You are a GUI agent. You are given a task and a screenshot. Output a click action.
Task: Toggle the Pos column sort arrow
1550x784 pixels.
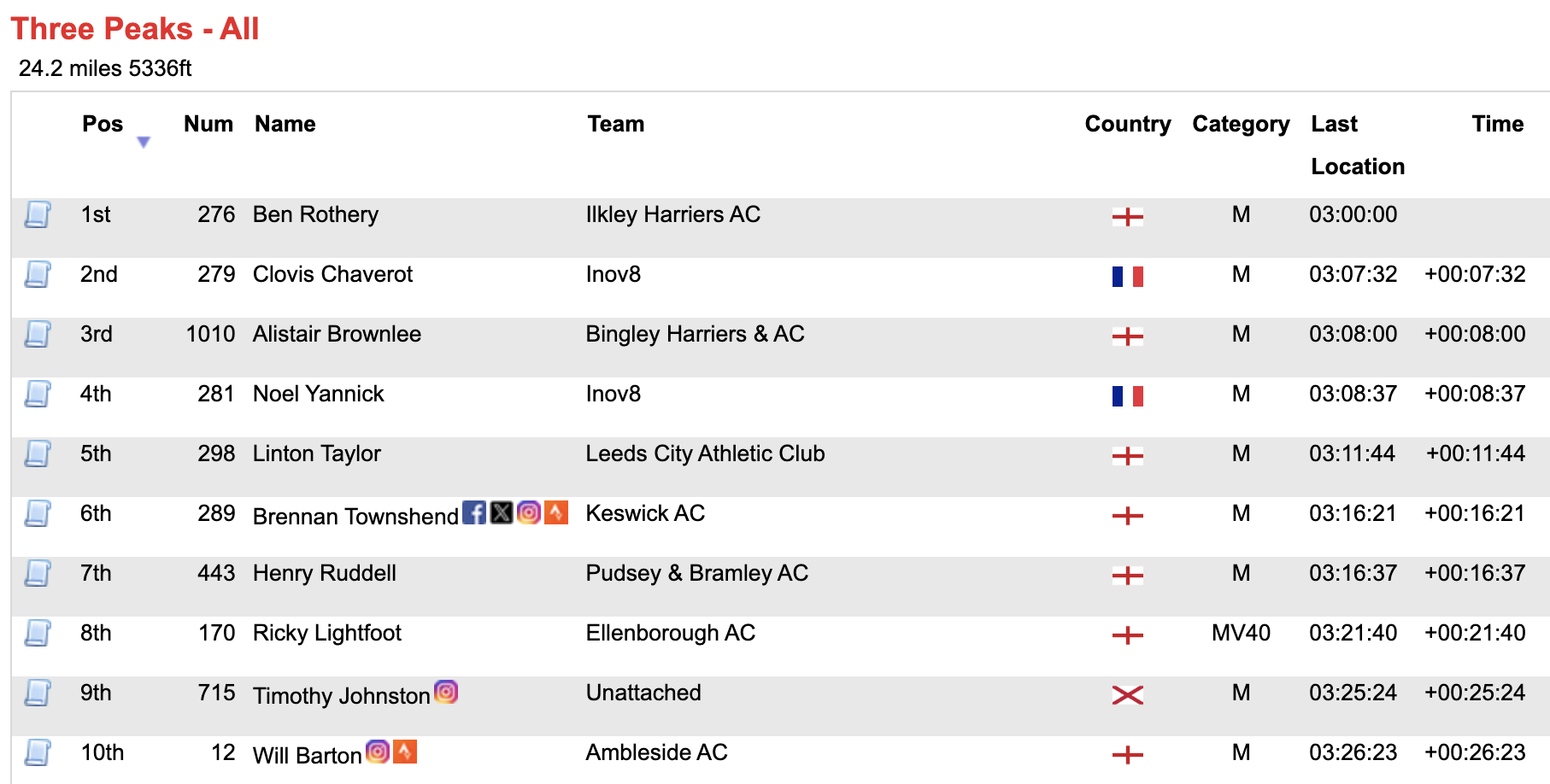click(x=144, y=142)
